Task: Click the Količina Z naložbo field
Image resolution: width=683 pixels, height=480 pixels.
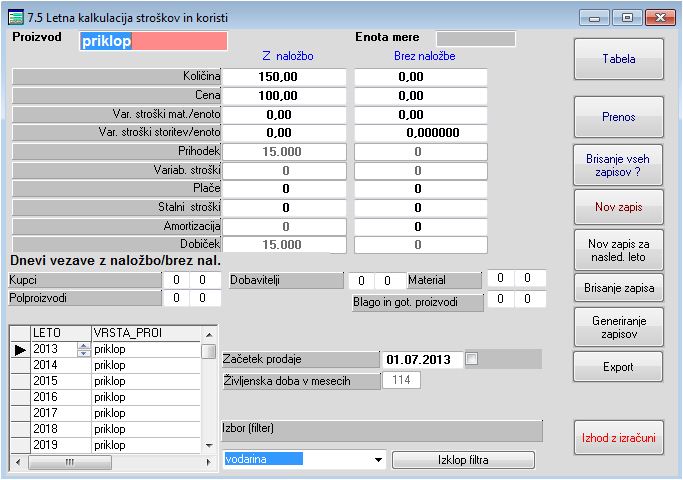Action: 283,76
